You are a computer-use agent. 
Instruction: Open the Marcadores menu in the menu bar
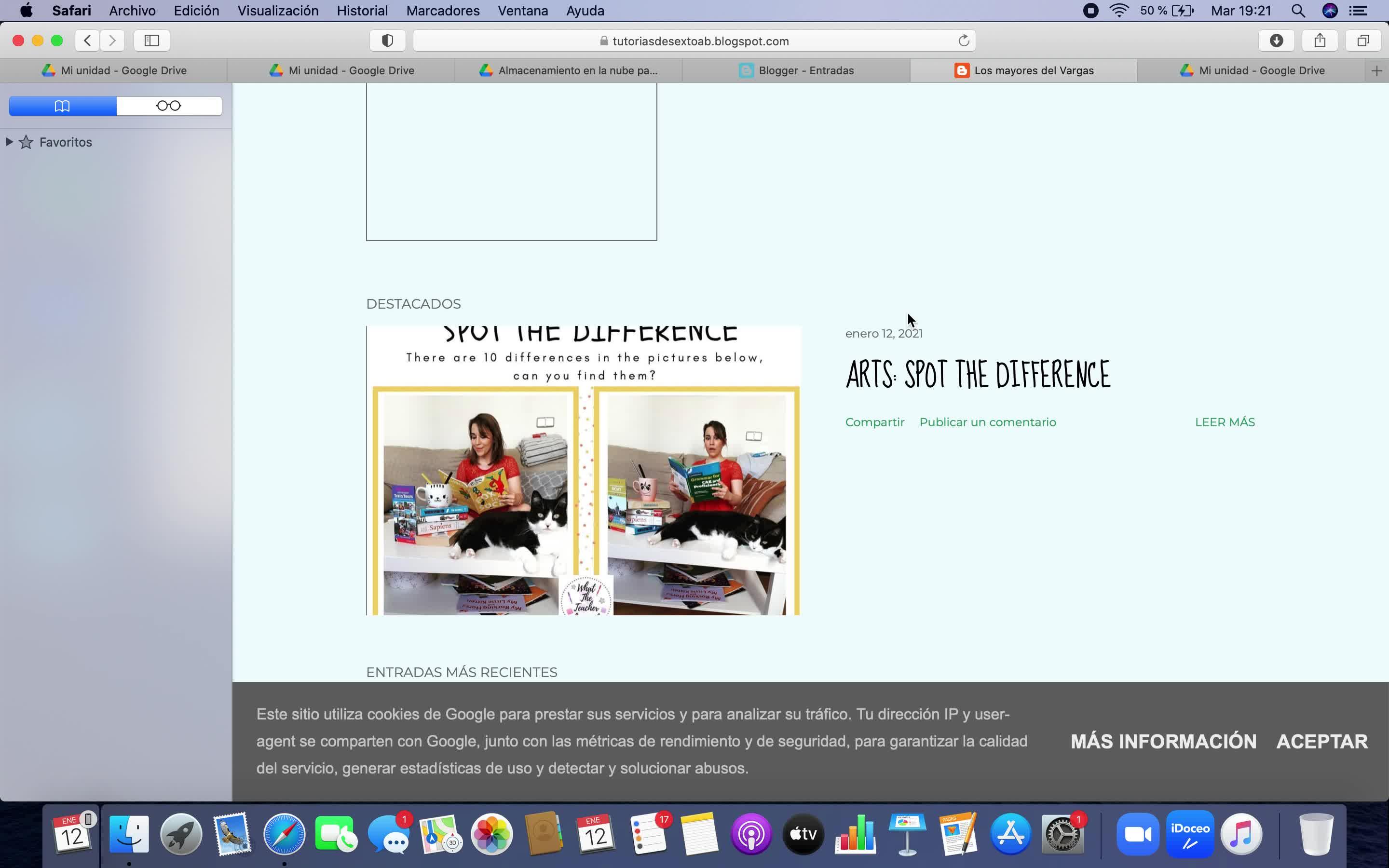[443, 11]
